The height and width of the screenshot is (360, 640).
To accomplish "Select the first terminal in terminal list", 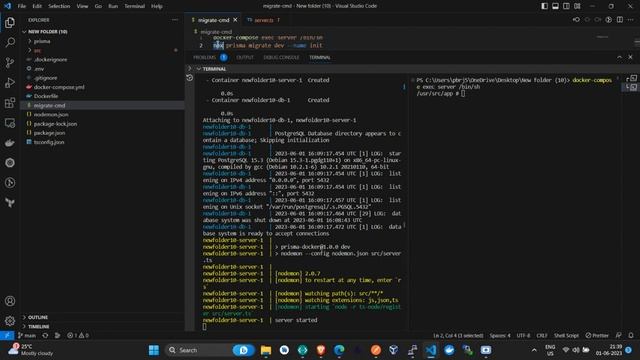I will 631,78.
